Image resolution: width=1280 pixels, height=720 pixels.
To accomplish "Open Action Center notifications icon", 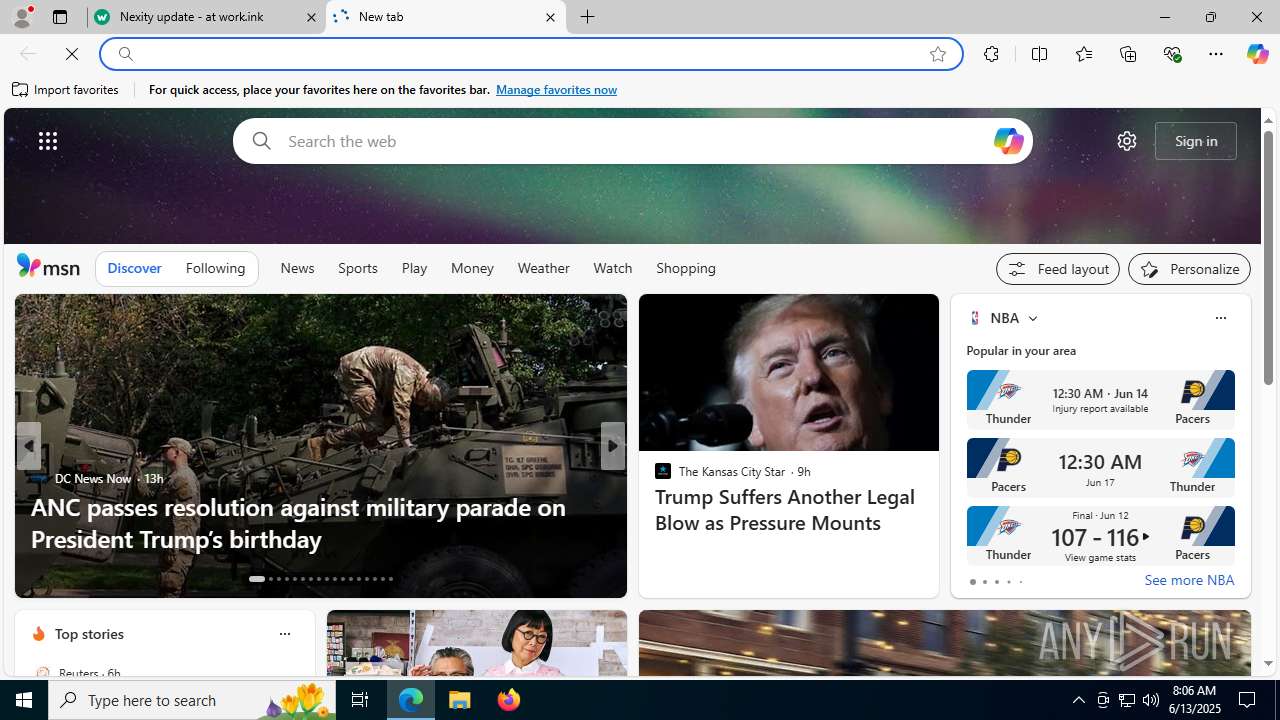I will click(1248, 700).
